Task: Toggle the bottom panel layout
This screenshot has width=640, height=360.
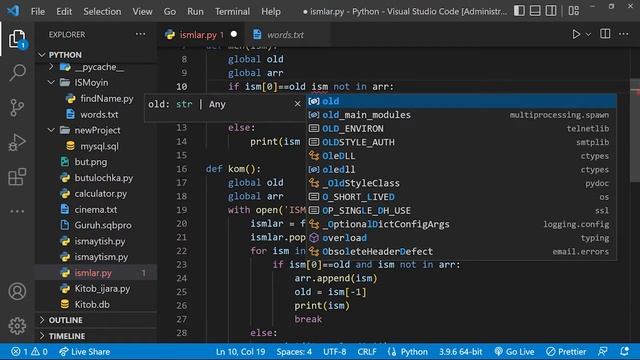Action: click(535, 11)
